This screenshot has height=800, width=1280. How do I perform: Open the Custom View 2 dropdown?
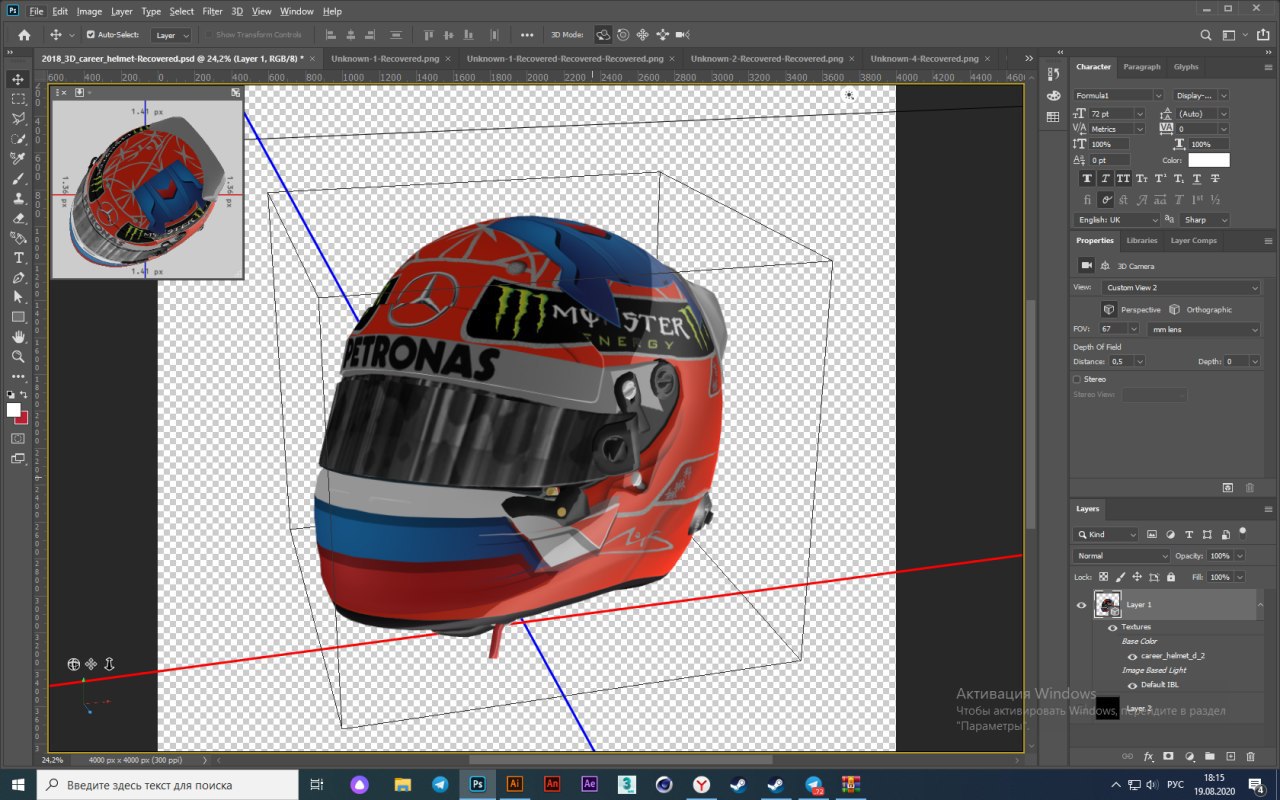pyautogui.click(x=1182, y=287)
